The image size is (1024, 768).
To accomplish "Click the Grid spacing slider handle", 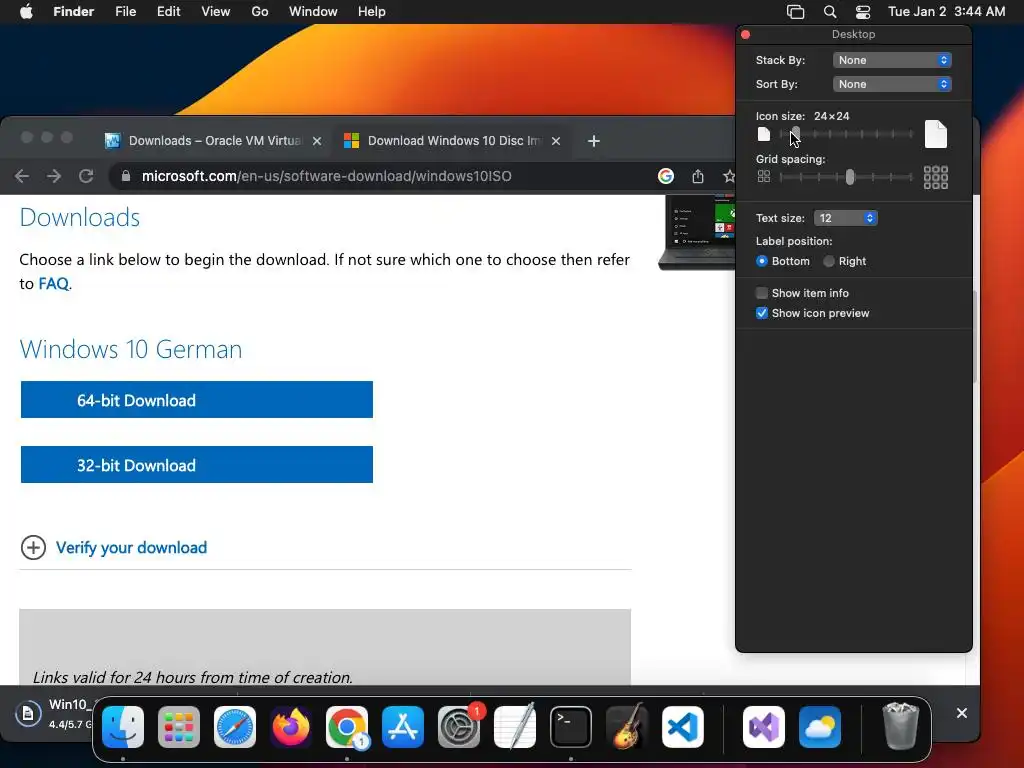I will pos(850,177).
